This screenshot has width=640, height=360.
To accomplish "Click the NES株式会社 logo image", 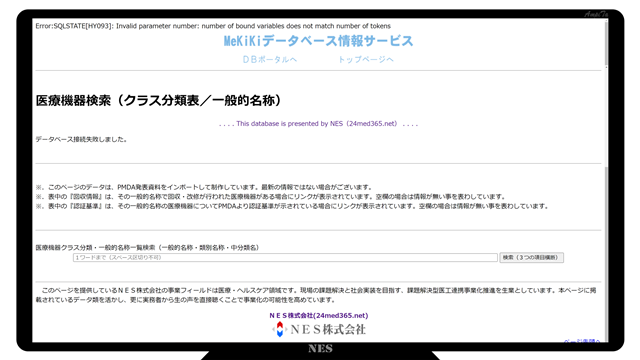I will coord(319,329).
